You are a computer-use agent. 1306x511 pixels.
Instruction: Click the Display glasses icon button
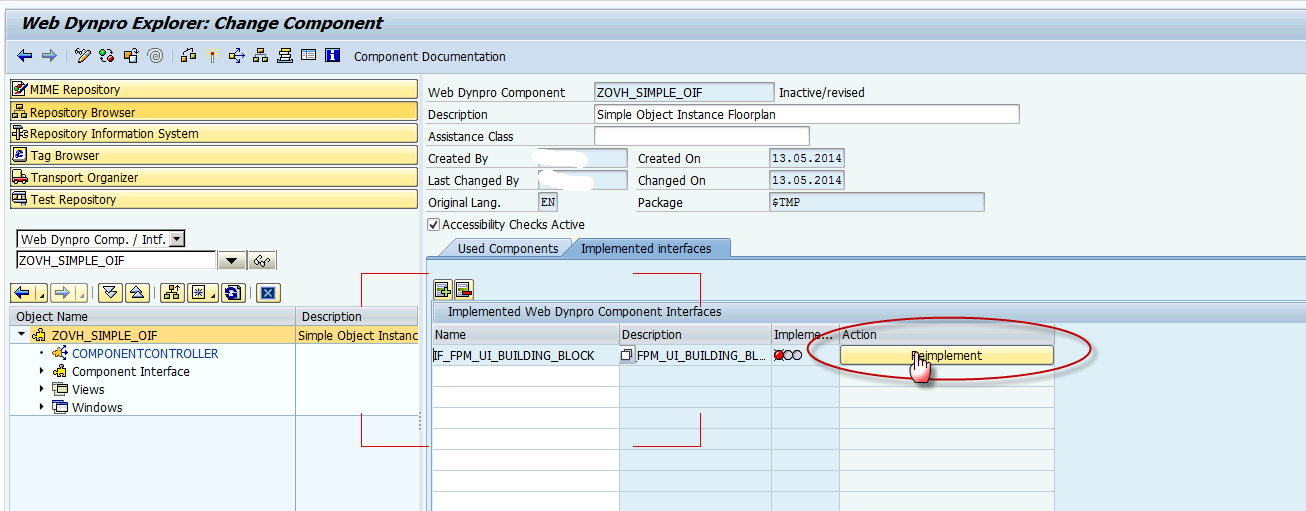(263, 261)
